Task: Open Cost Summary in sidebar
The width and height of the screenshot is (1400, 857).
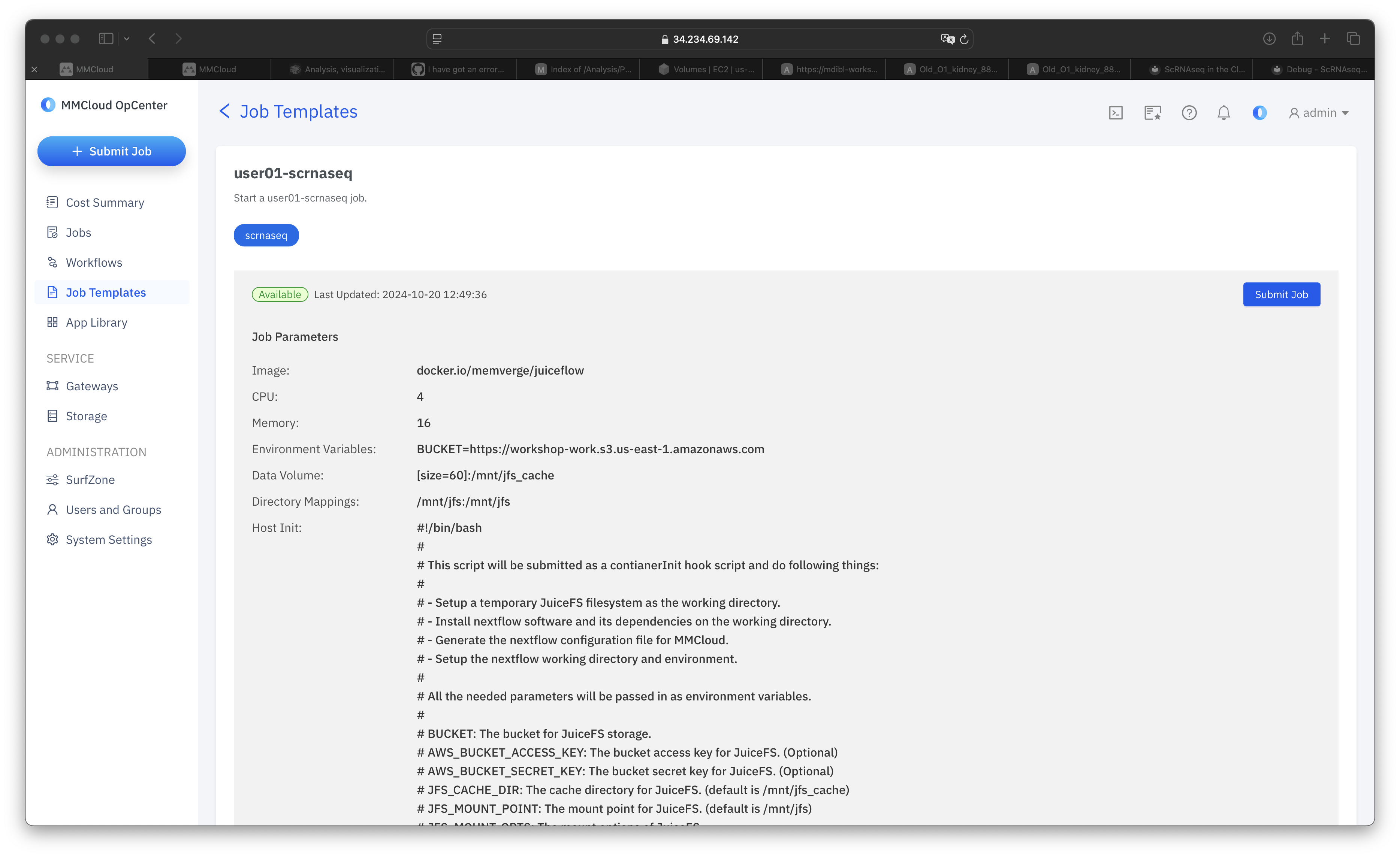Action: point(105,203)
